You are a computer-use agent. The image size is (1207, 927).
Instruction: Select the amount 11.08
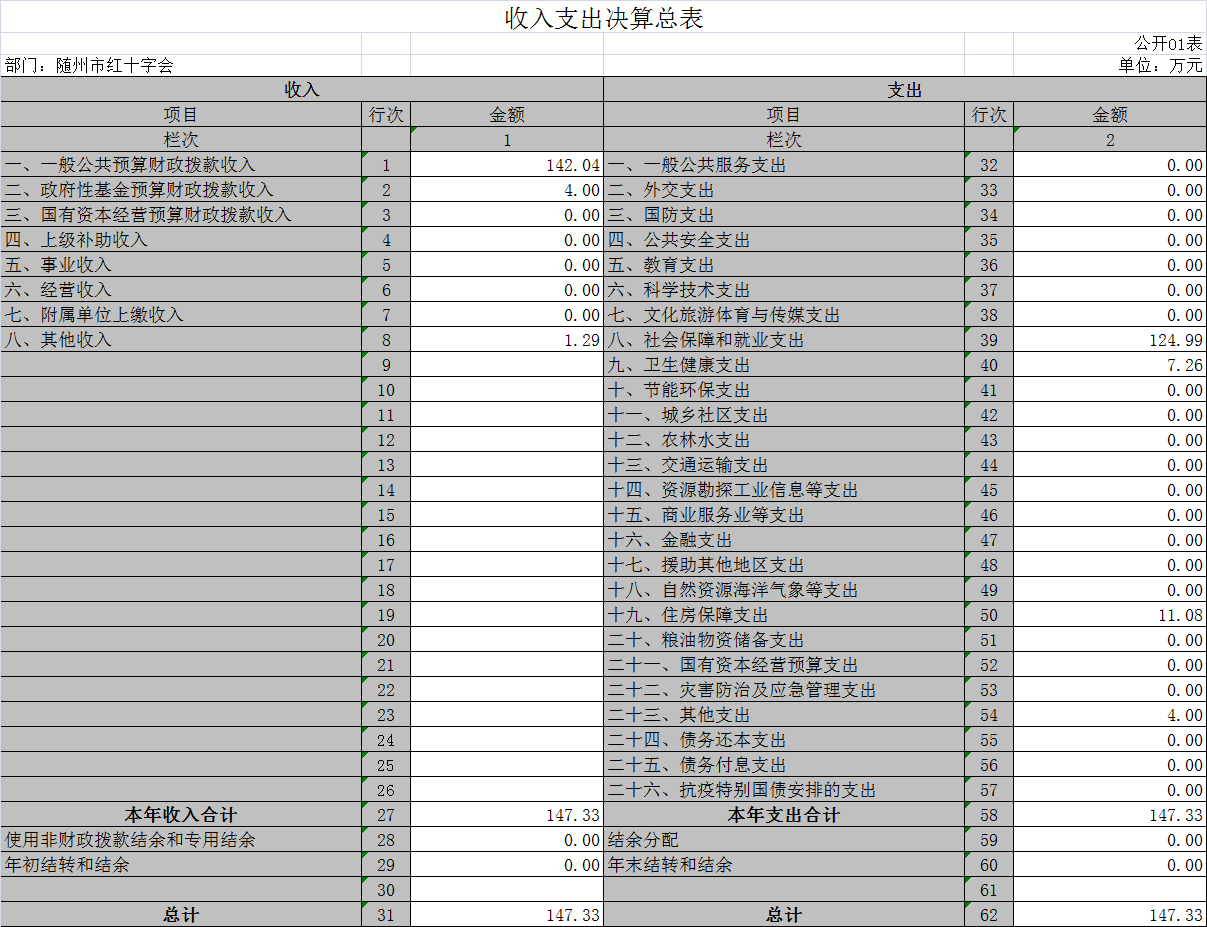[x=1110, y=615]
